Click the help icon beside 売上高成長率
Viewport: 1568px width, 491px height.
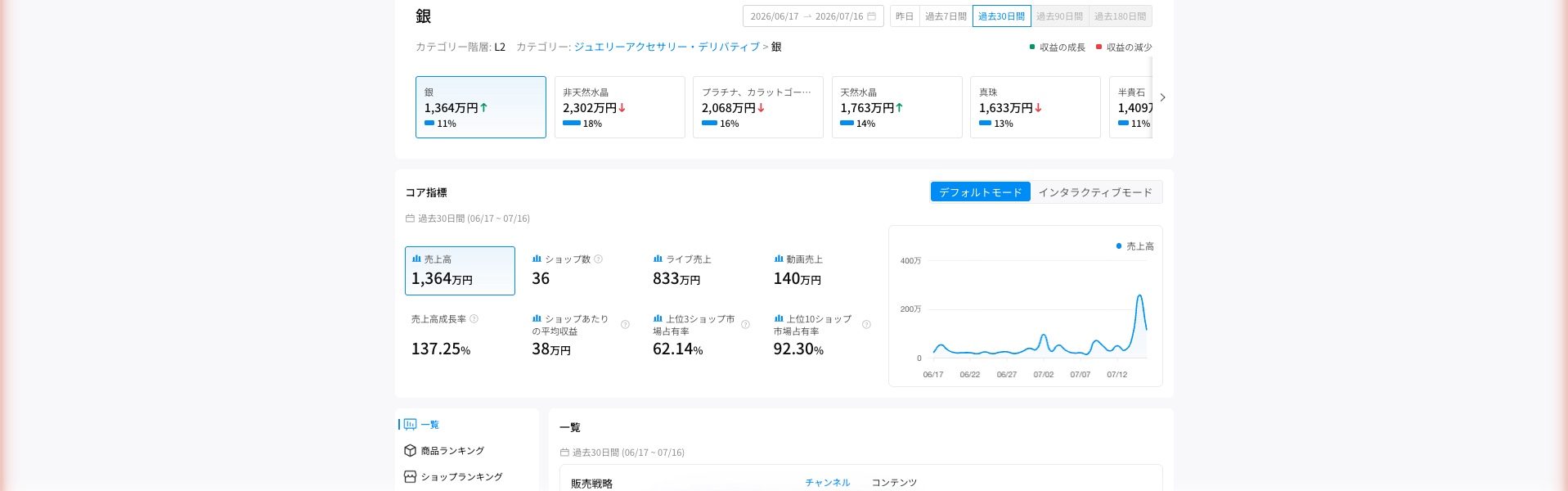point(474,319)
